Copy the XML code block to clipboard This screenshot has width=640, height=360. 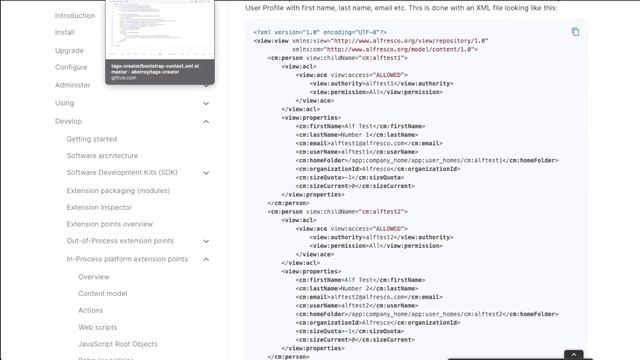coord(575,32)
